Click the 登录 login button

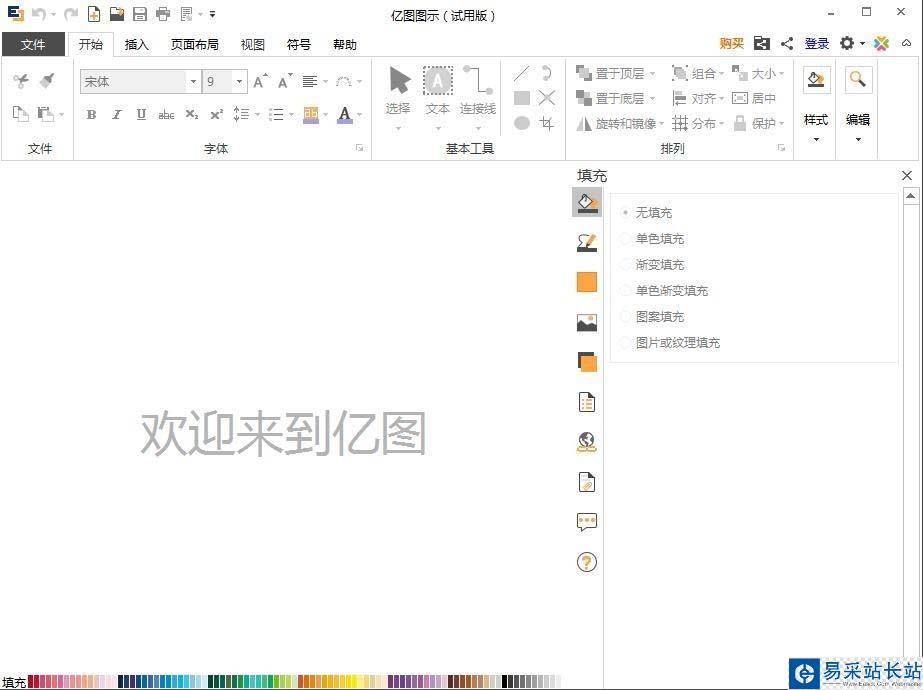coord(817,44)
